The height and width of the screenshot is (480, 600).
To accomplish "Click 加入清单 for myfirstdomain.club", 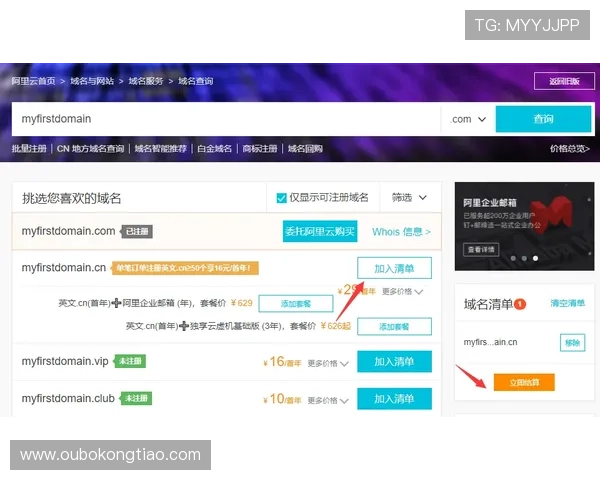I will pos(394,399).
